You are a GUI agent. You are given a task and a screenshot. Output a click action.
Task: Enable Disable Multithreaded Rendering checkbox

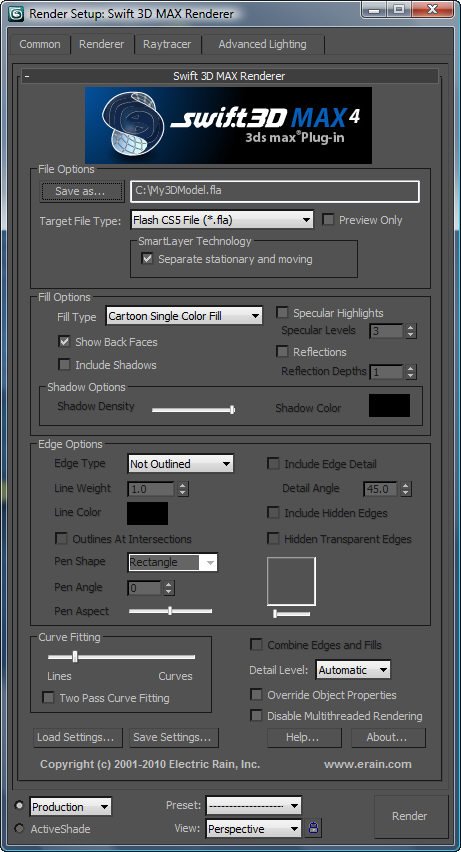[256, 716]
